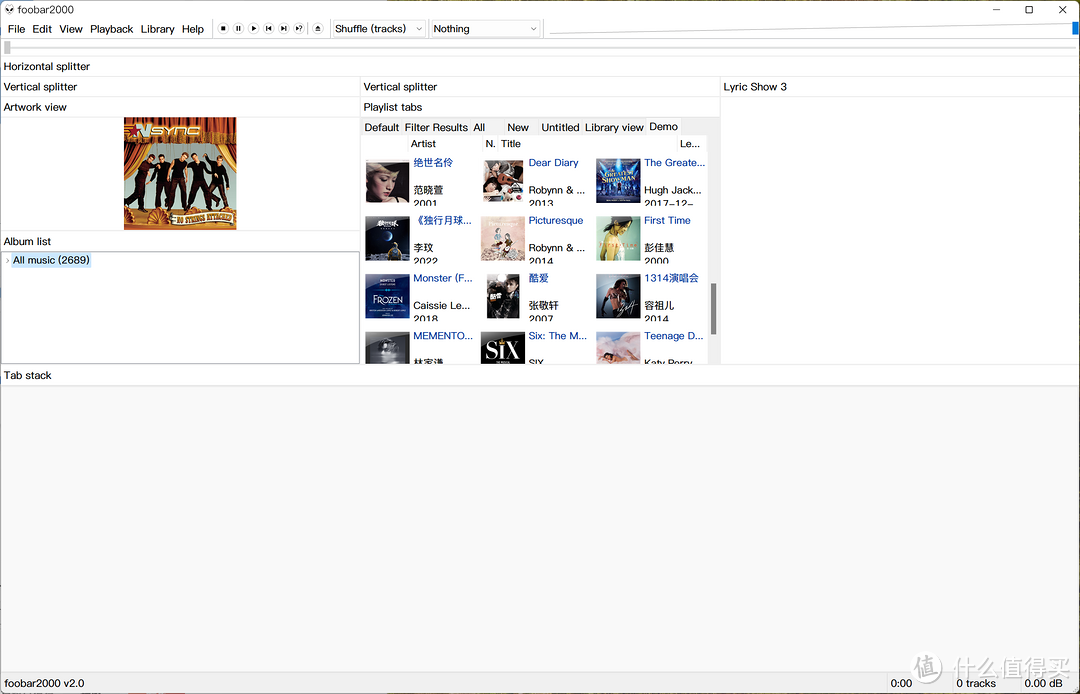The image size is (1080, 694).
Task: Click the 绝世名伶 album cover thumbnail
Action: pyautogui.click(x=387, y=181)
